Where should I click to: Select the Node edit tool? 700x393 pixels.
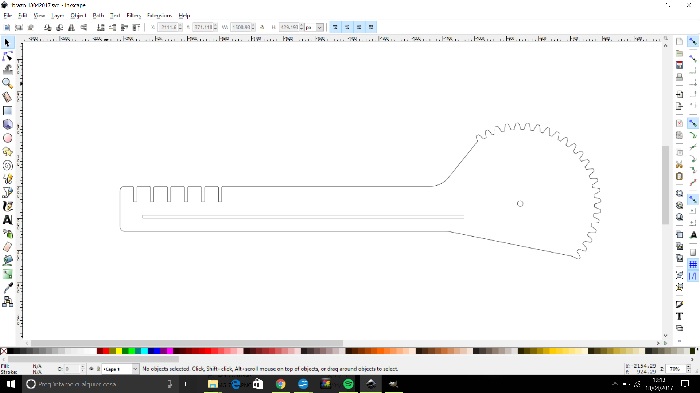click(x=7, y=56)
